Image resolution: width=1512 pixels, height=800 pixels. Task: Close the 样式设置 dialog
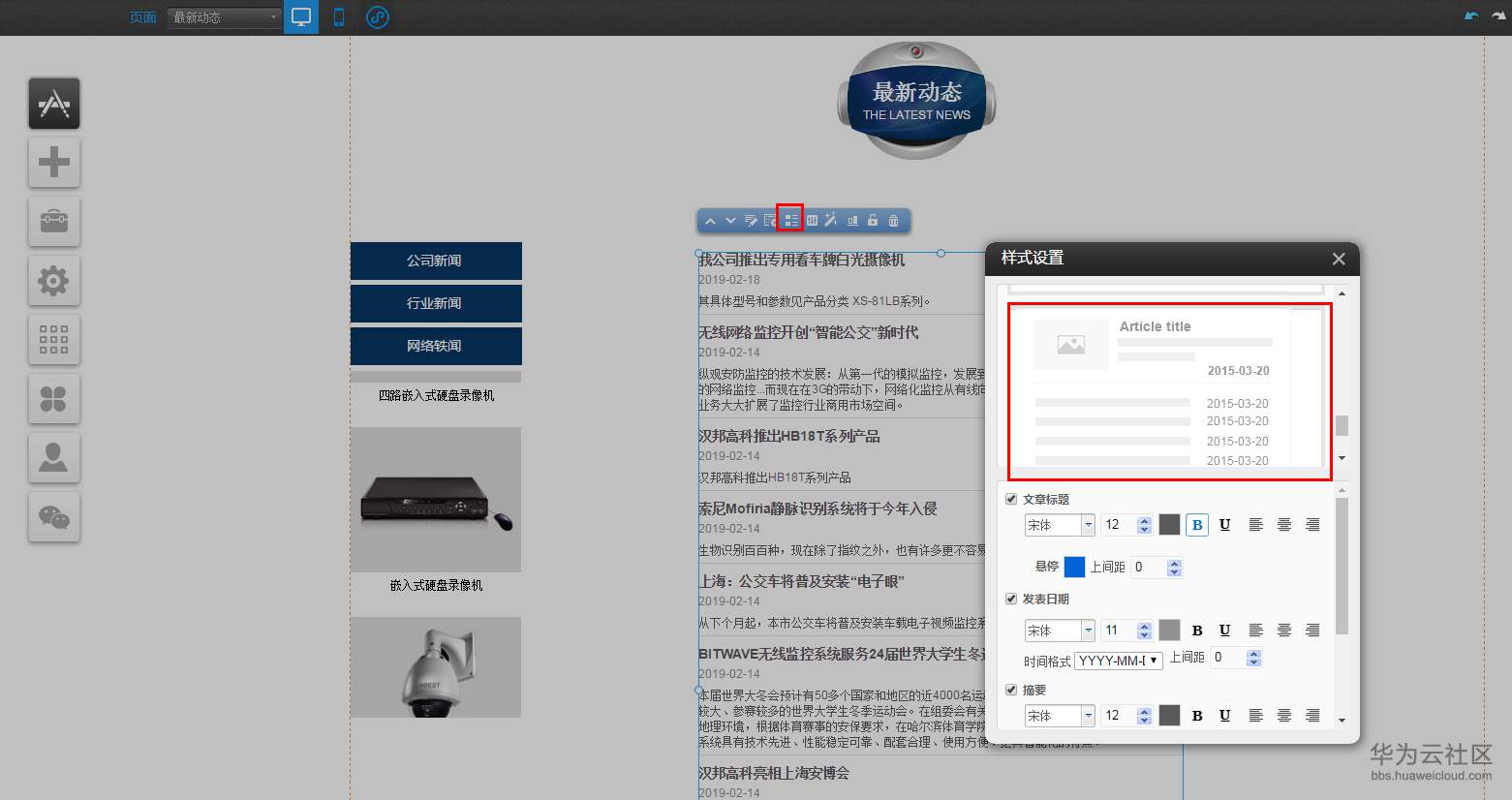[1339, 259]
